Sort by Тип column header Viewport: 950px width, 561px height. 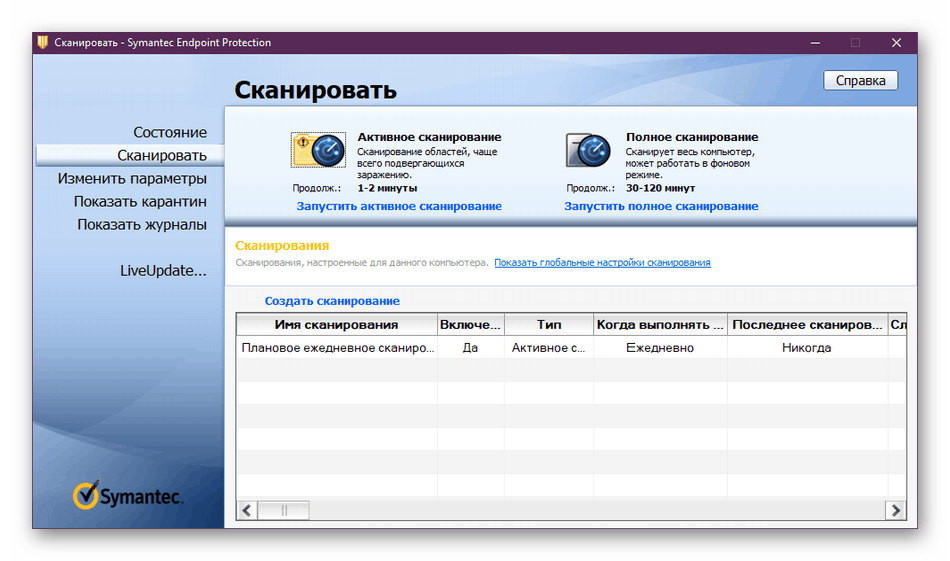(x=549, y=325)
